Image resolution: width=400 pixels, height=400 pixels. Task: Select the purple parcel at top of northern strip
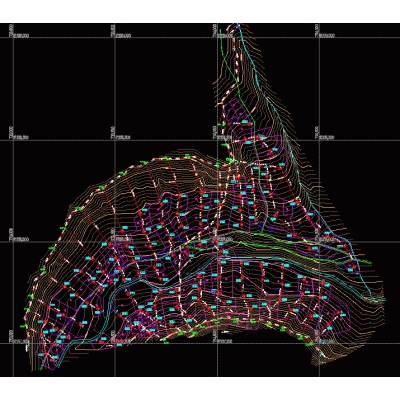[232, 110]
